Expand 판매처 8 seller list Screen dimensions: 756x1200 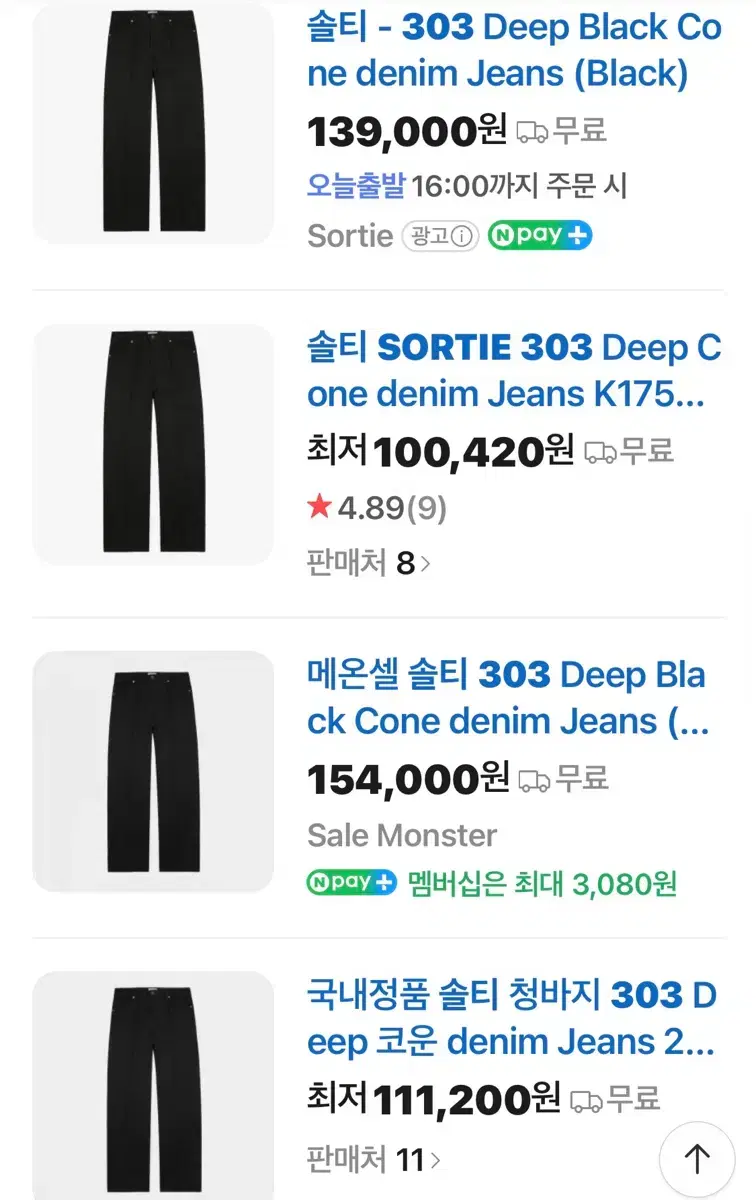point(369,563)
